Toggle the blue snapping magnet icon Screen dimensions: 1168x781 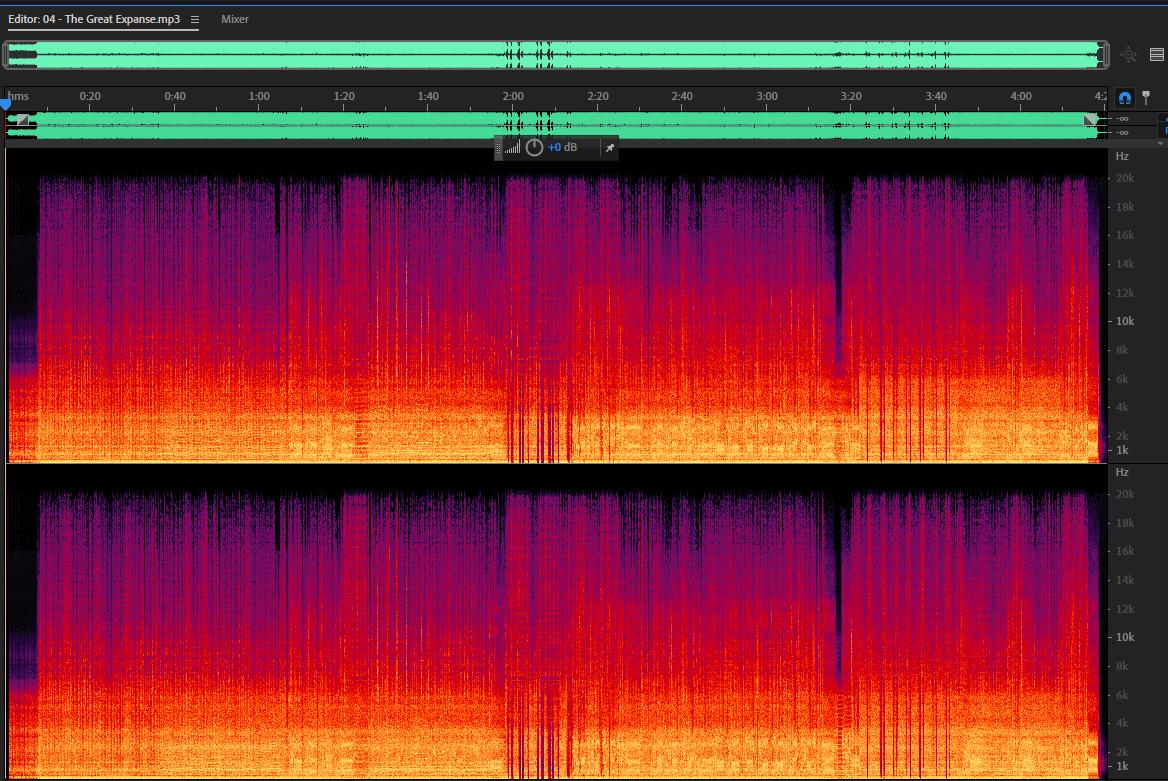click(x=1125, y=98)
